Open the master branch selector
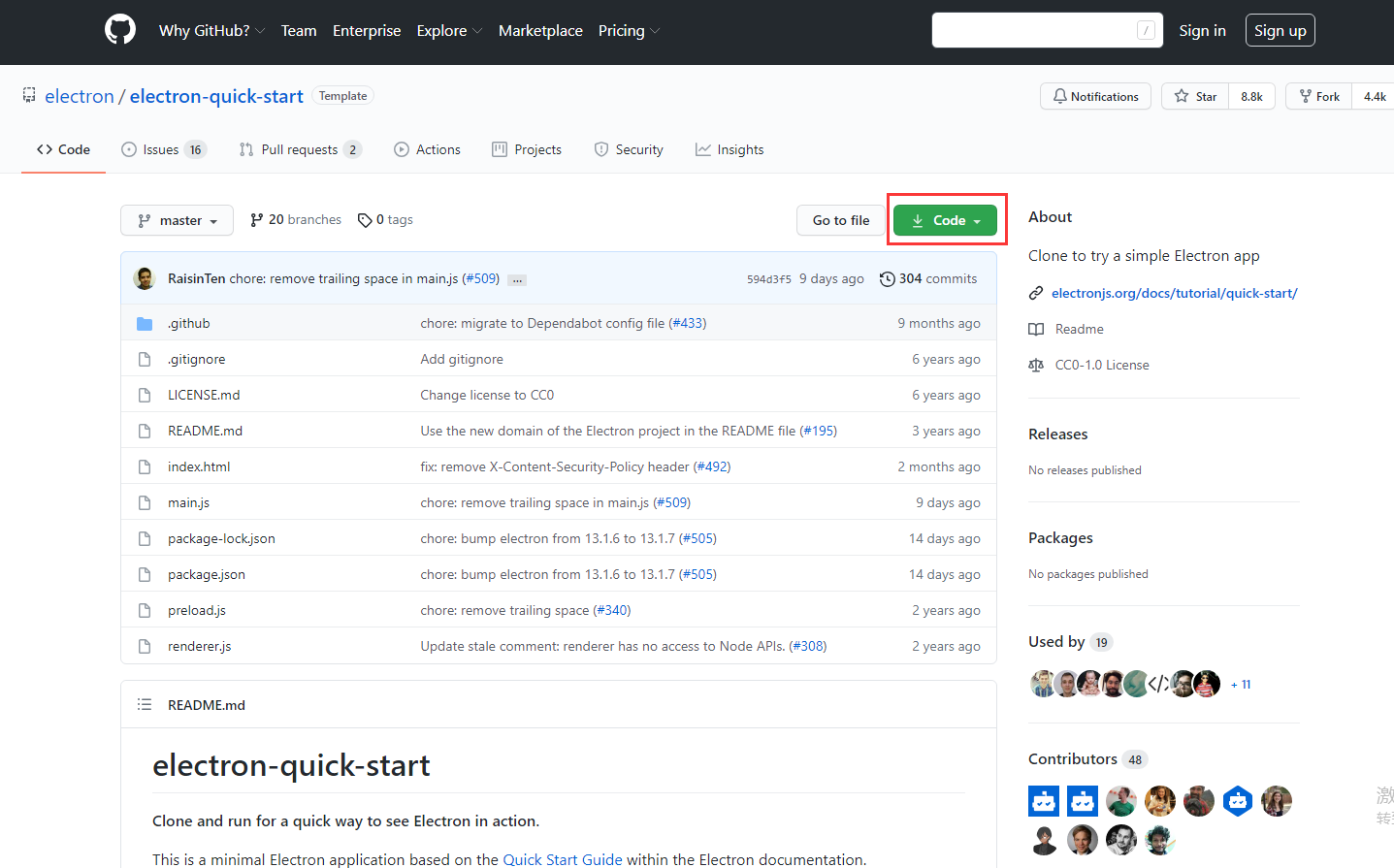The height and width of the screenshot is (868, 1394). coord(177,220)
